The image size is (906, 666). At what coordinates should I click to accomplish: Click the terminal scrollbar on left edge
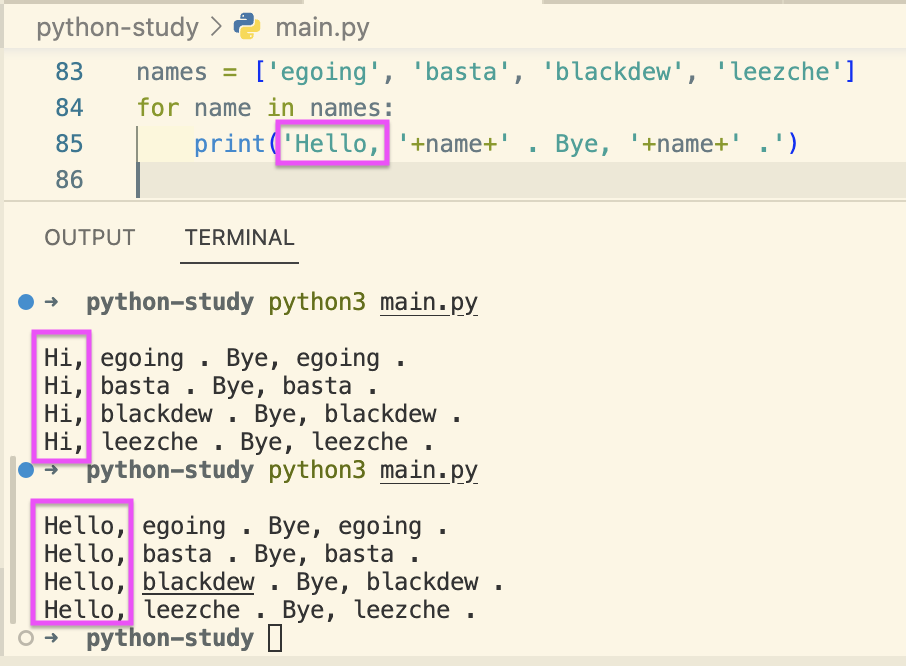coord(13,540)
